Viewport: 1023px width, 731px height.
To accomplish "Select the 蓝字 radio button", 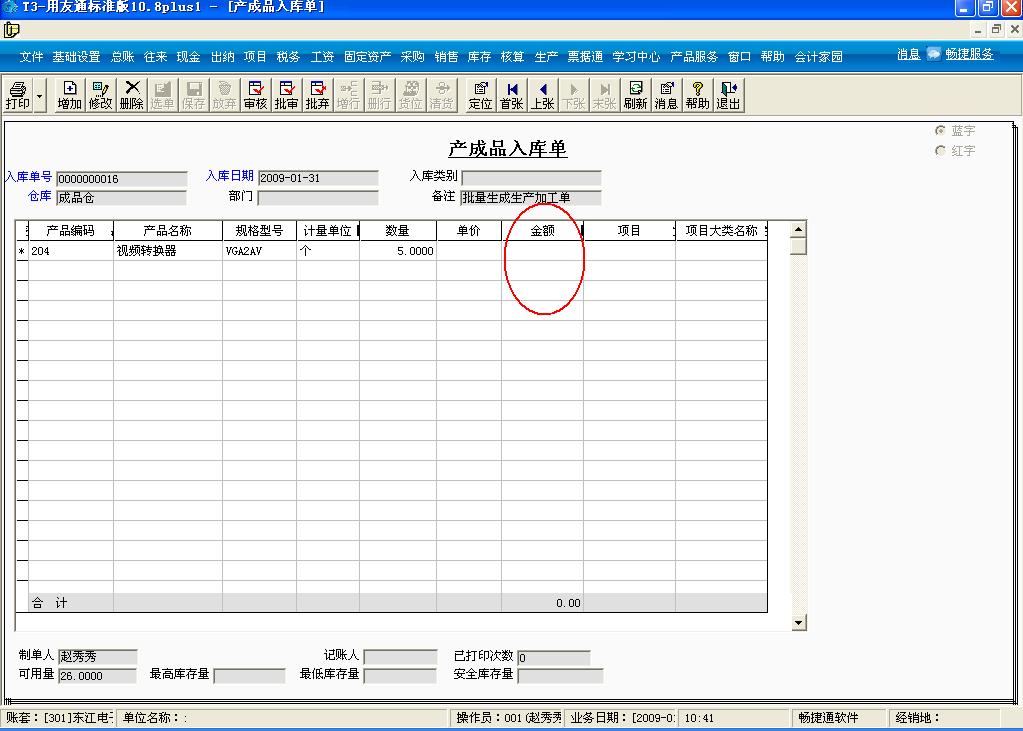I will [x=940, y=130].
